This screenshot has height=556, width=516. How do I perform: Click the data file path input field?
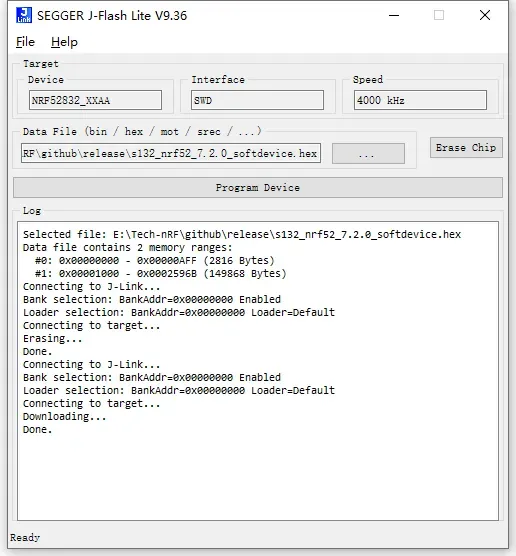pyautogui.click(x=171, y=153)
